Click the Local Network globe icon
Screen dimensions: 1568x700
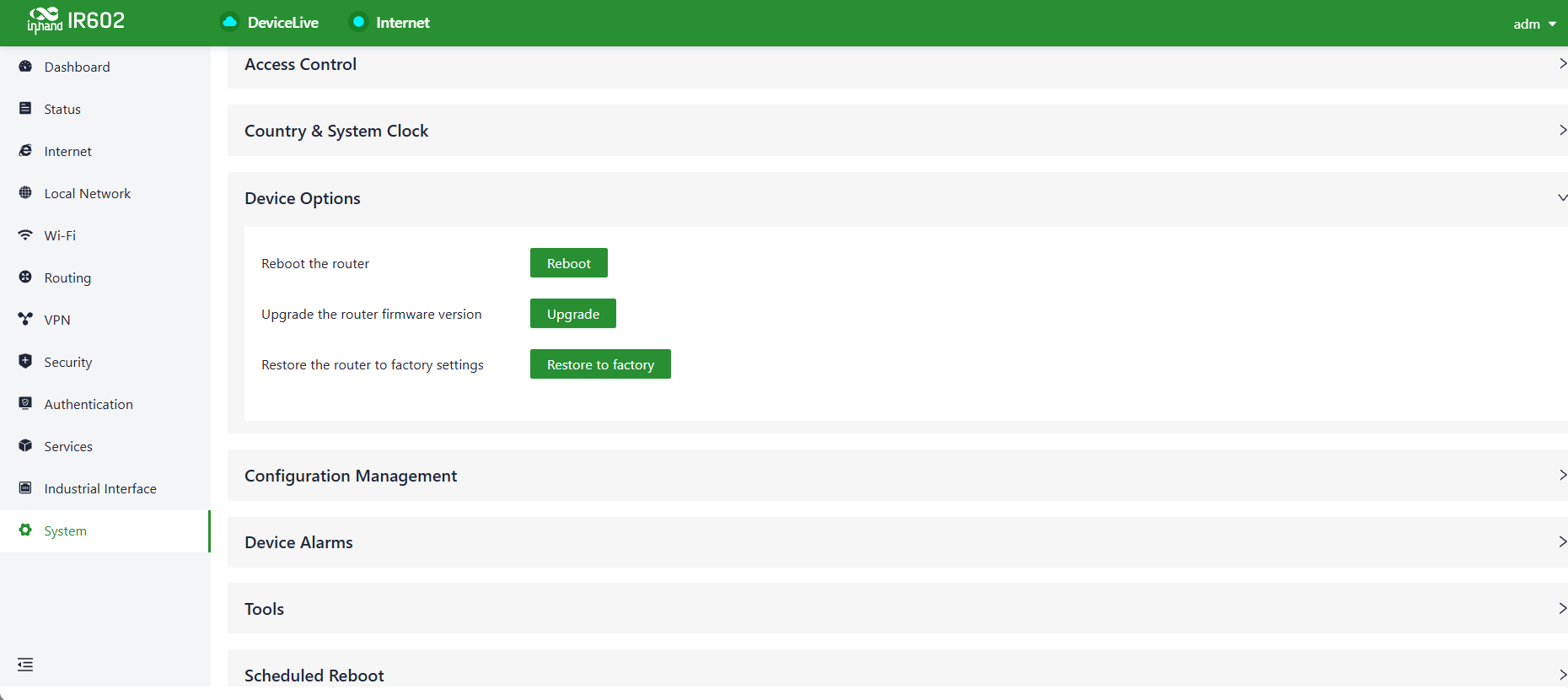tap(25, 193)
